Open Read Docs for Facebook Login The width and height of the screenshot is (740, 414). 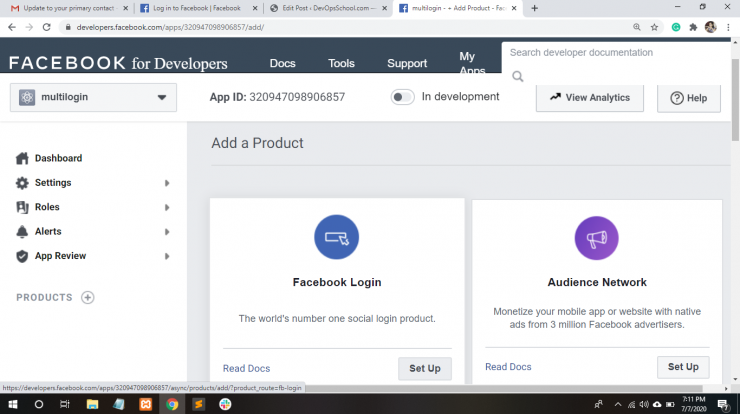246,368
